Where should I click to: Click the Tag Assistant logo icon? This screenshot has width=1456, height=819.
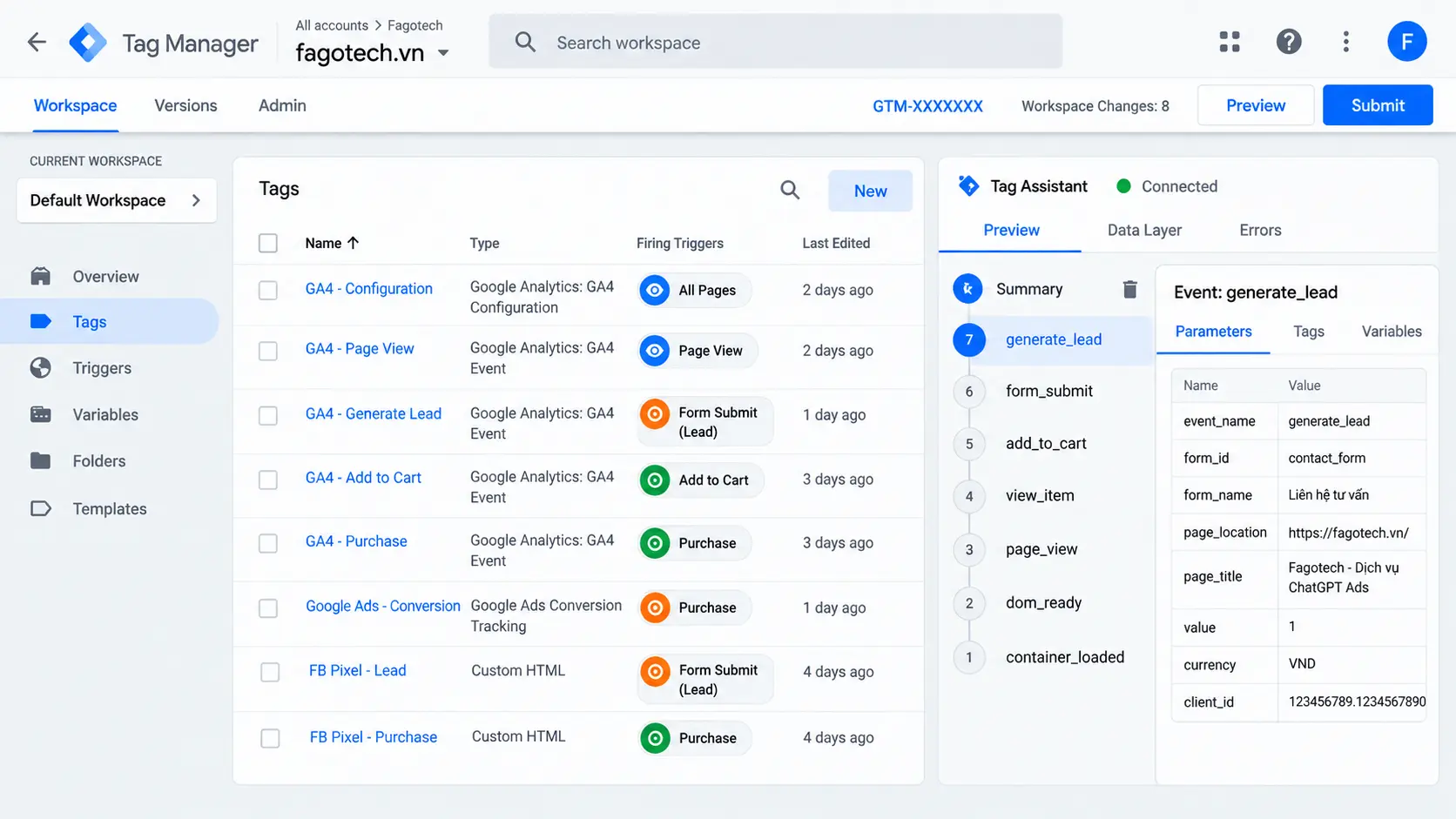pyautogui.click(x=968, y=185)
